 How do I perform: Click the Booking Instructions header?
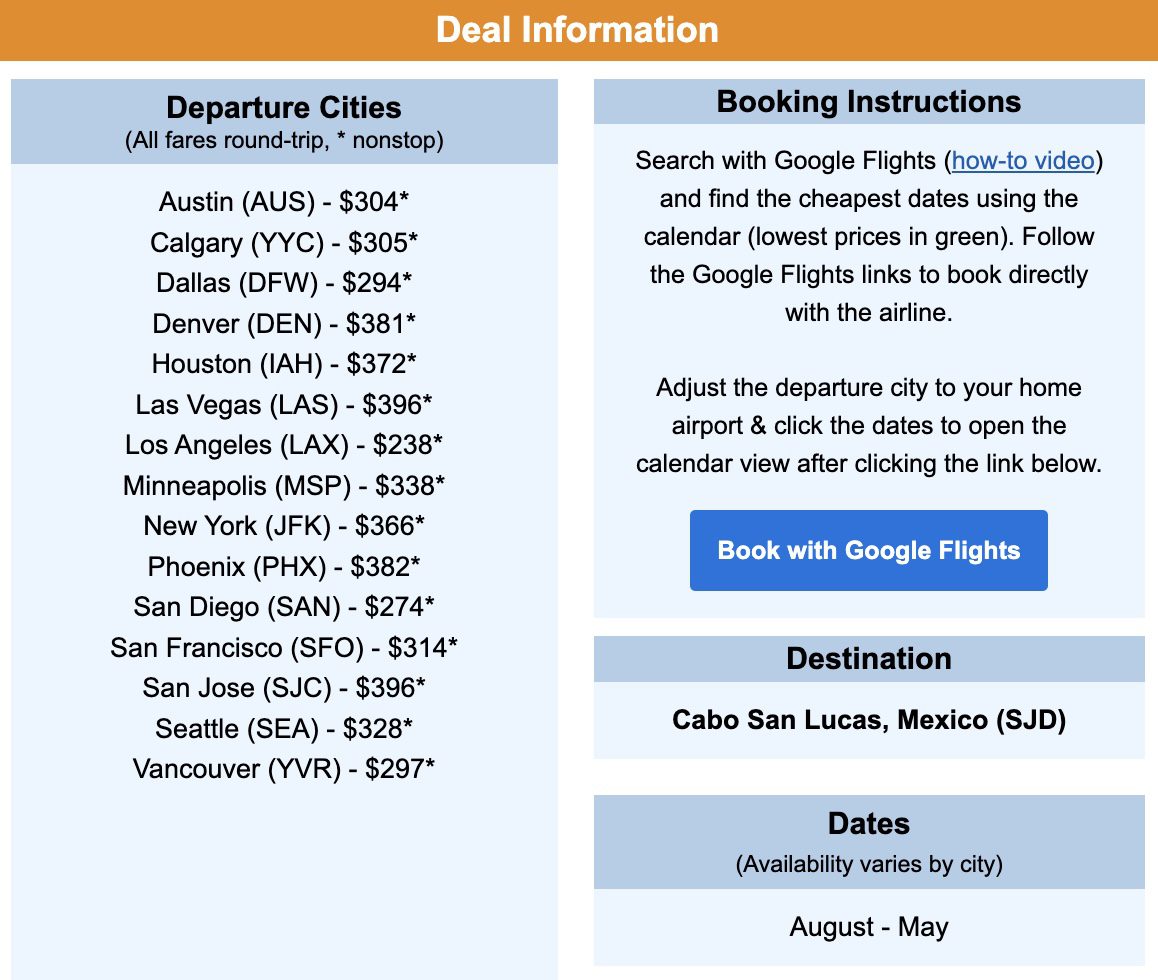868,101
